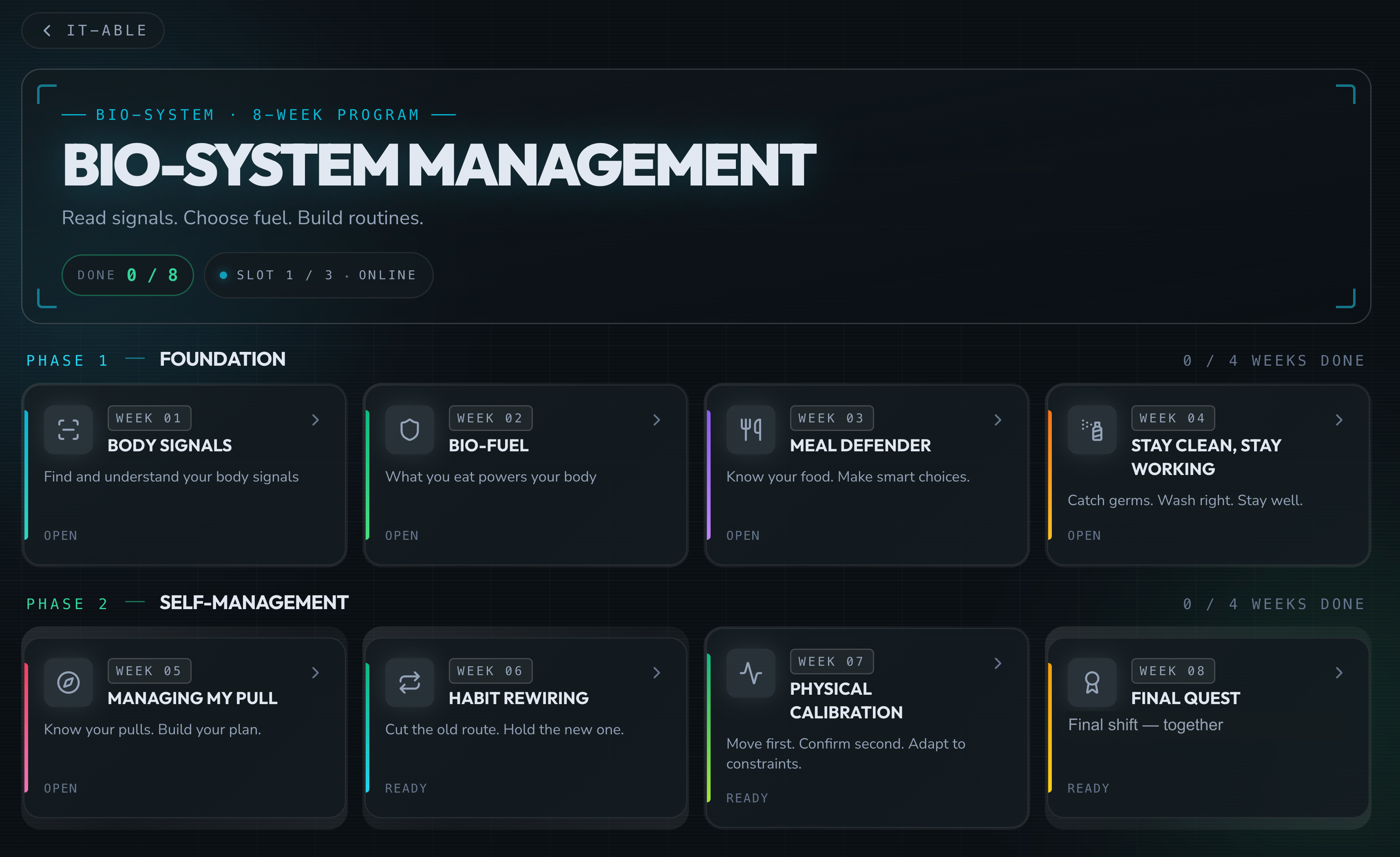This screenshot has width=1400, height=857.
Task: Click 'Know your food. Make smart choices.' text
Action: (848, 476)
